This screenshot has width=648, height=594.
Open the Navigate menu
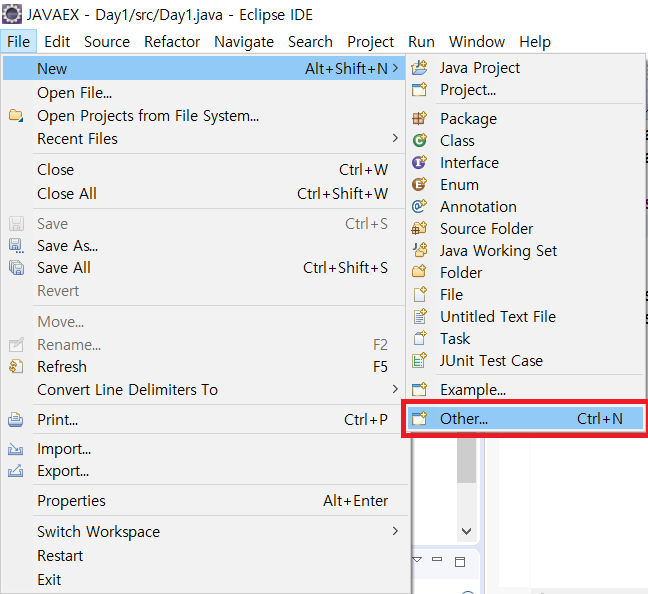244,42
